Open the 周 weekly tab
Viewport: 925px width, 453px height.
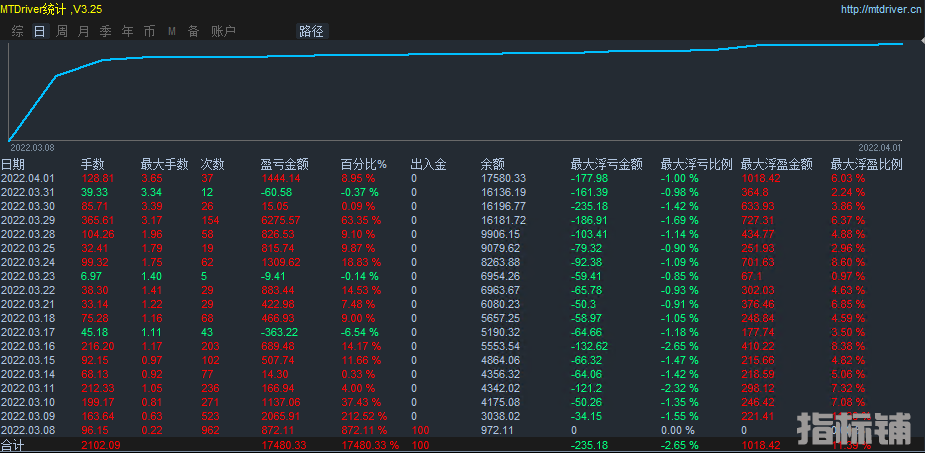61,31
